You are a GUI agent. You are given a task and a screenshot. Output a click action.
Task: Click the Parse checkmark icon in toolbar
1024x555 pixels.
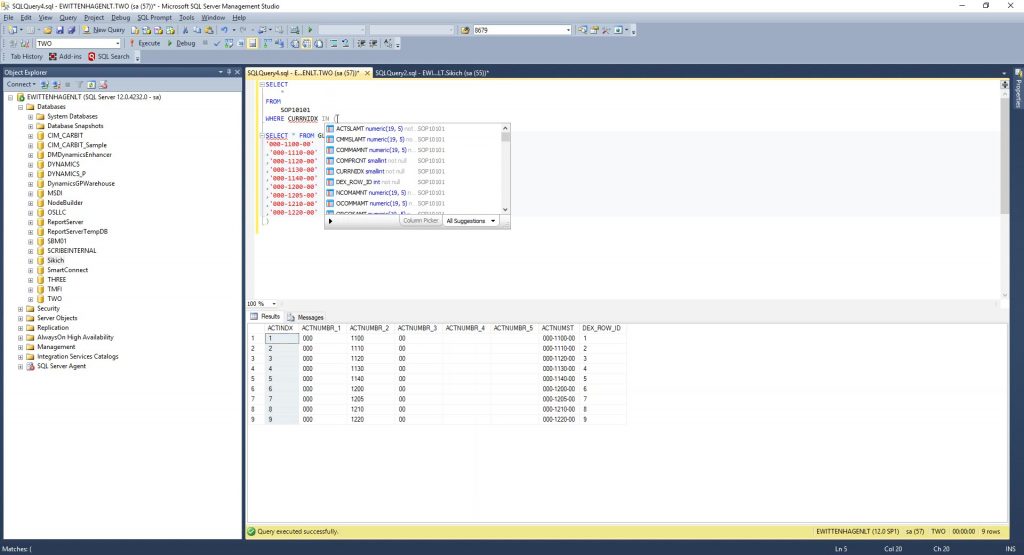(217, 43)
